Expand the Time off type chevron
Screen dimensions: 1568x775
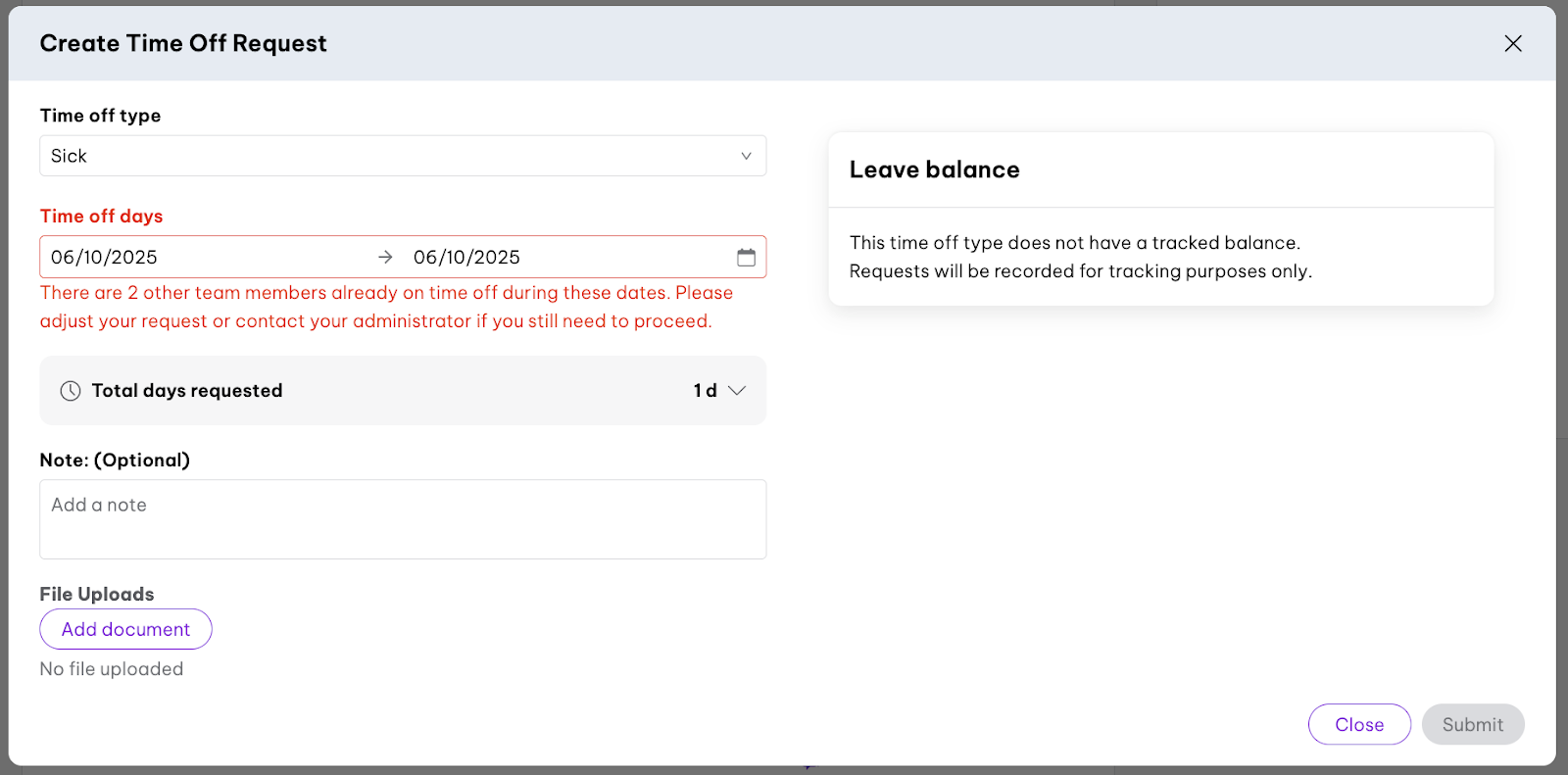point(746,156)
